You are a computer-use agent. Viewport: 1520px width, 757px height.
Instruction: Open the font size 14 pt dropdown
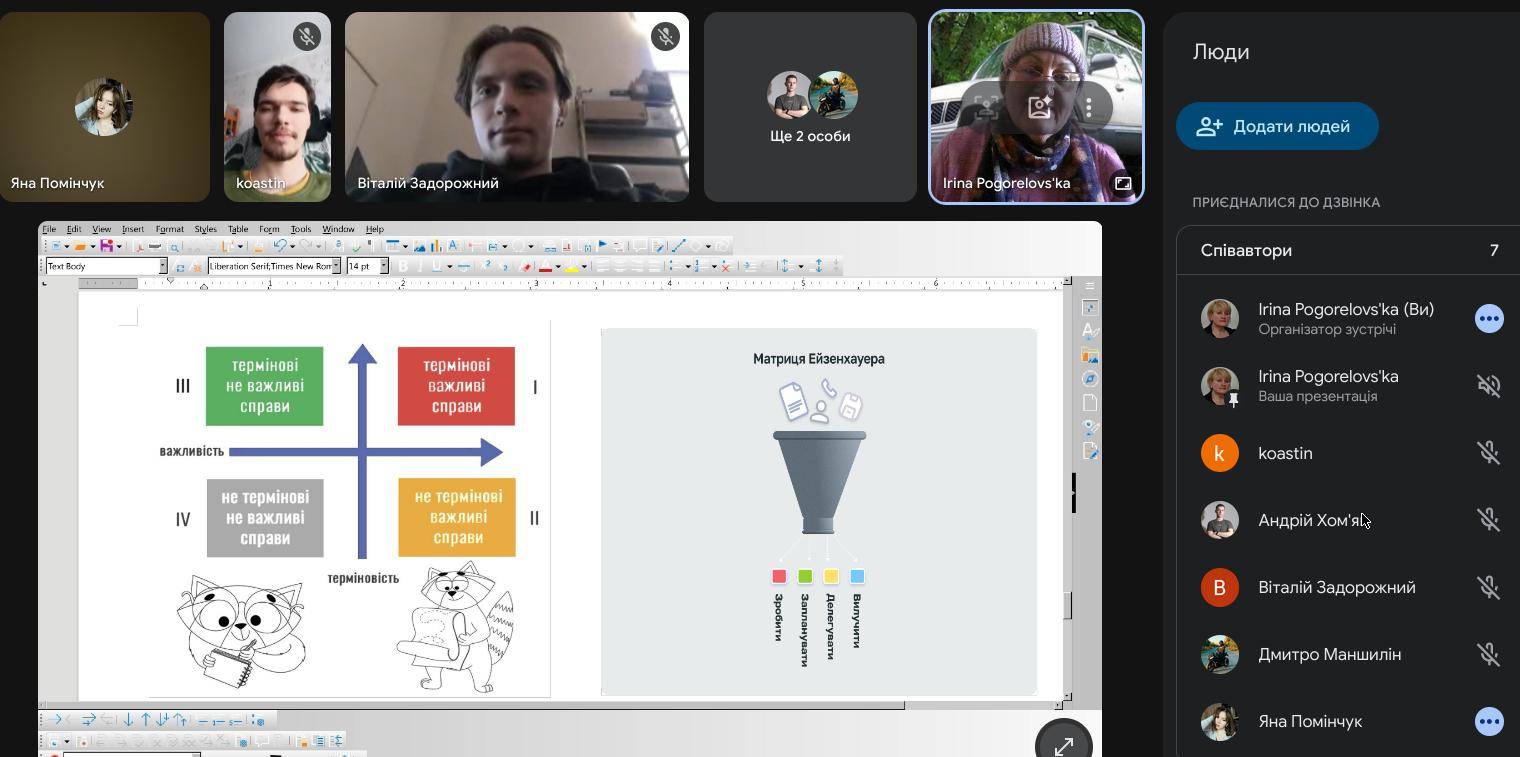pyautogui.click(x=381, y=266)
